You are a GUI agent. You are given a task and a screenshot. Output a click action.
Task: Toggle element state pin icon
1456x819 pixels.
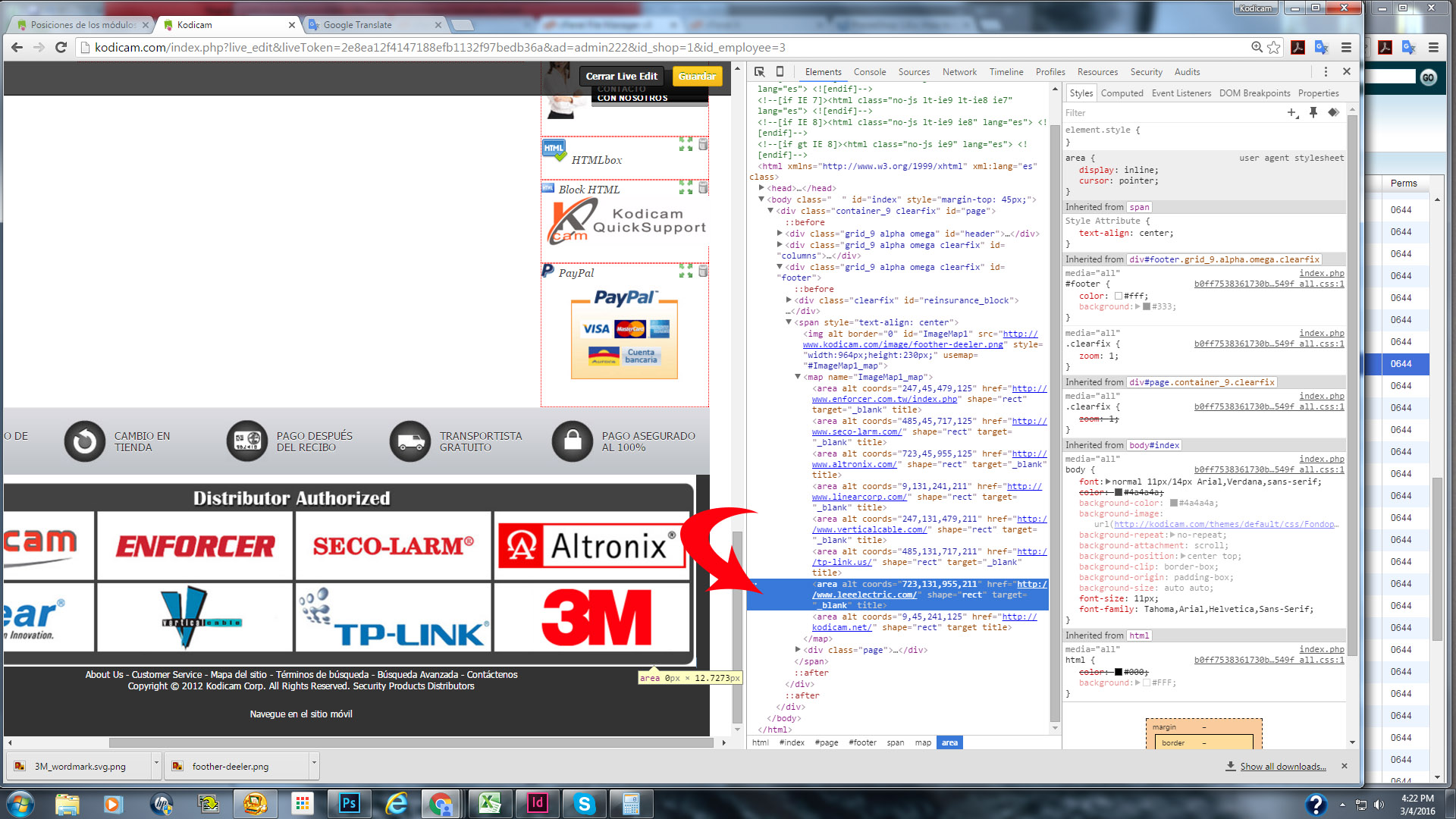coord(1313,112)
